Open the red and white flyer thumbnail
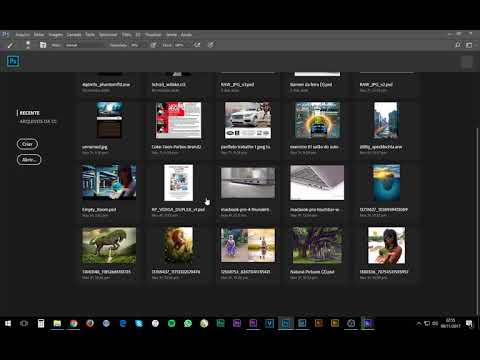The image size is (480, 360). (178, 120)
